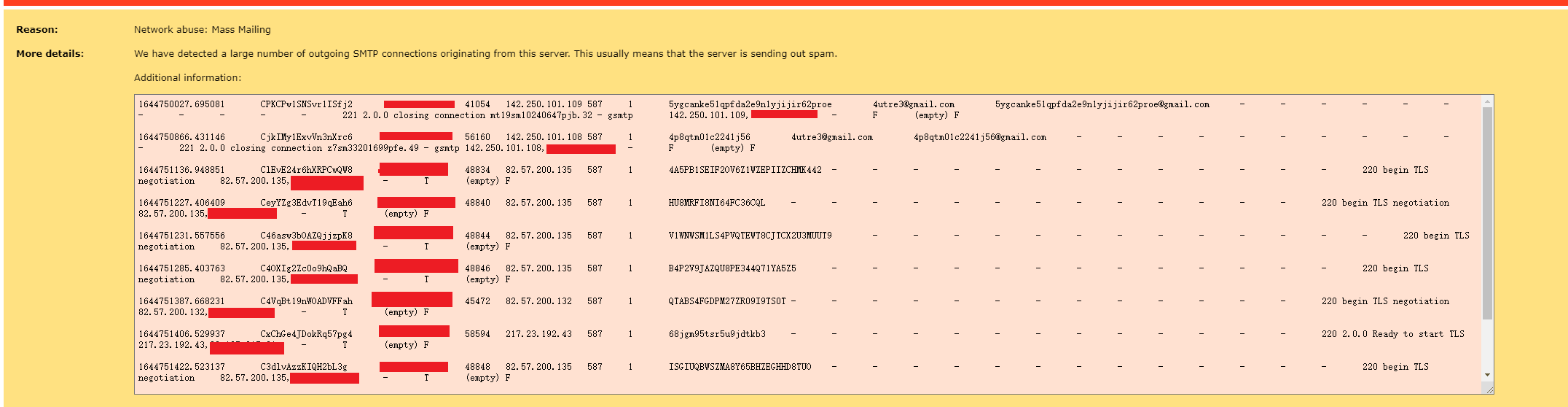Viewport: 1568px width, 407px height.
Task: Click "Additional information:" text
Action: click(x=187, y=78)
